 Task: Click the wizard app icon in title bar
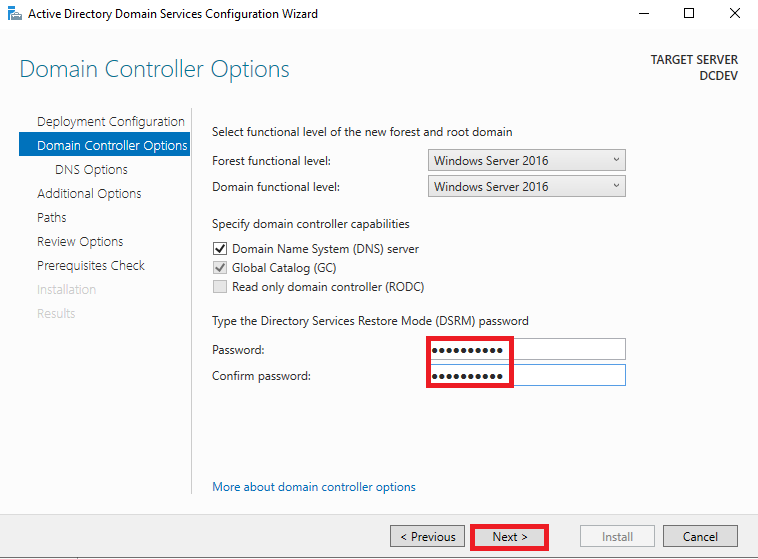coord(15,14)
